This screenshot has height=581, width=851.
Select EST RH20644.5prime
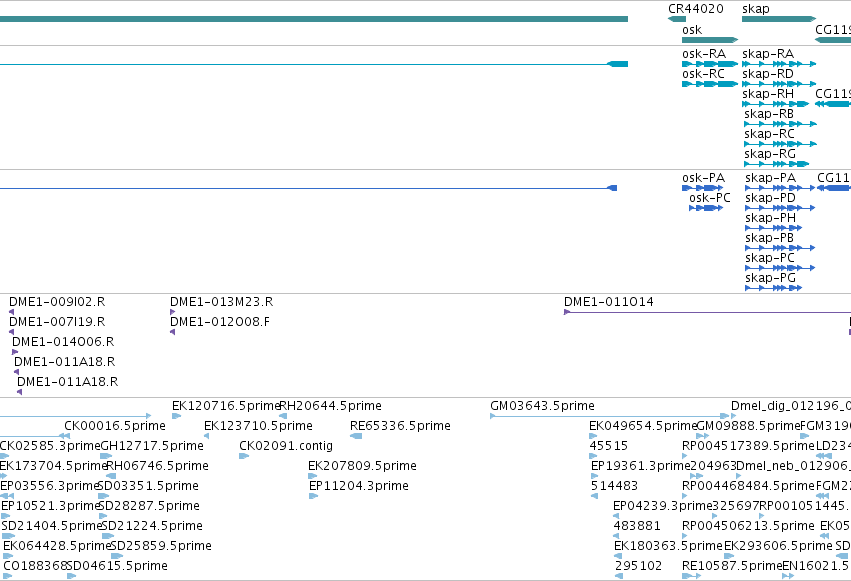pos(283,416)
